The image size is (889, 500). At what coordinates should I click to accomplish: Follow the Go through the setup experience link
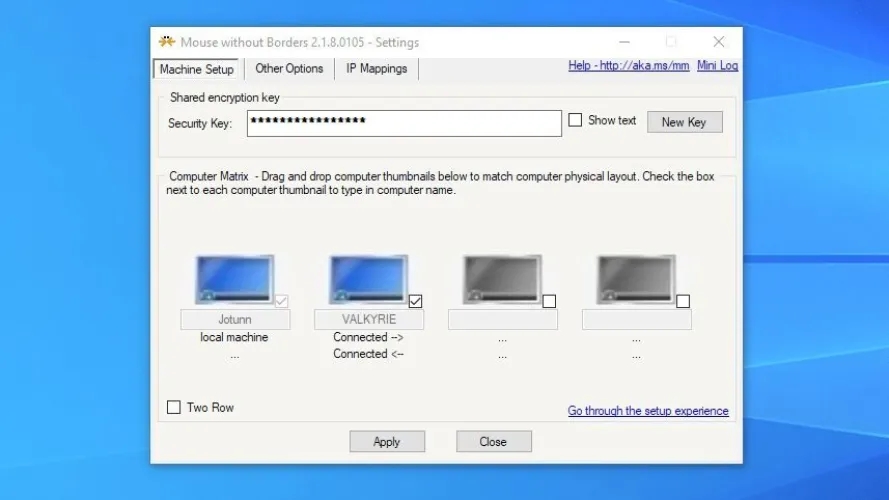(648, 411)
